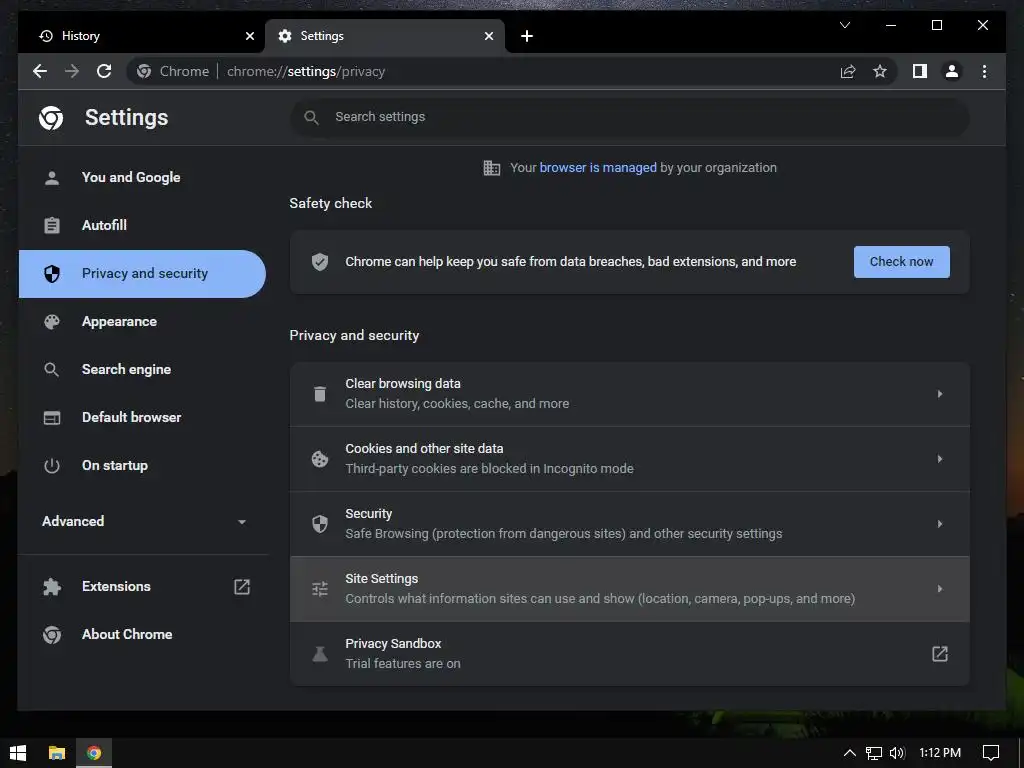This screenshot has height=768, width=1024.
Task: Open Cookies and other site data
Action: (630, 459)
